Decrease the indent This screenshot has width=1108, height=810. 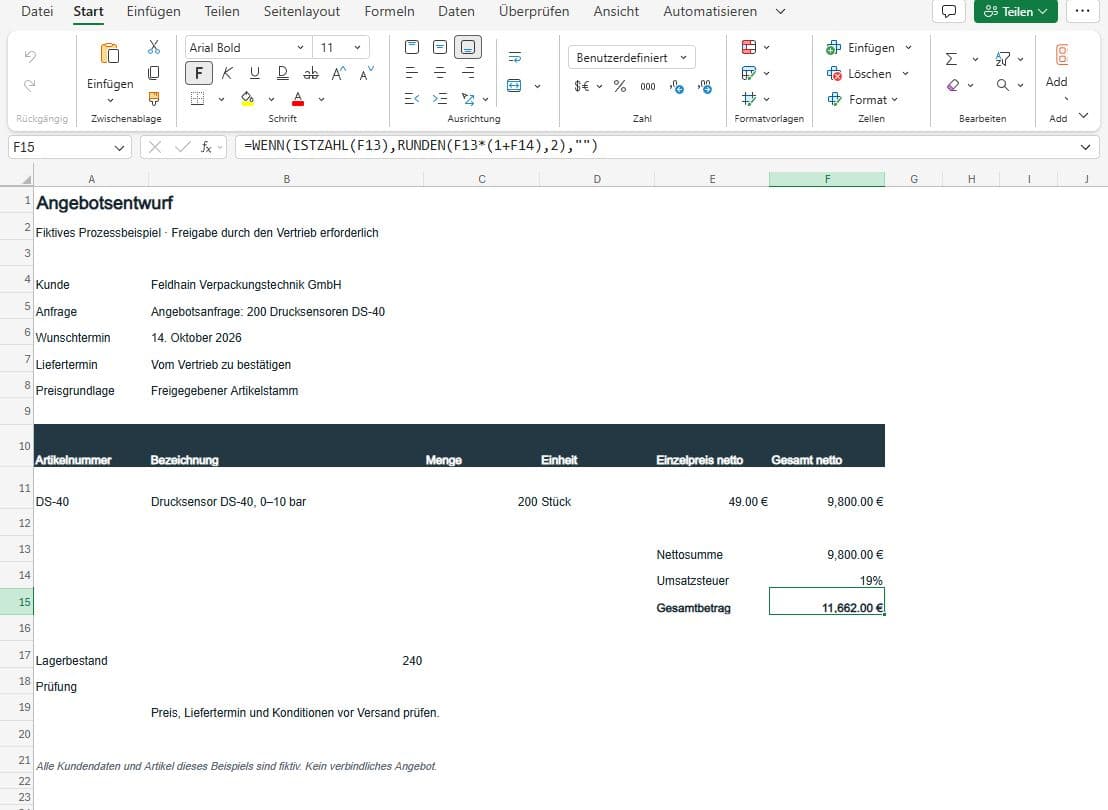click(412, 99)
